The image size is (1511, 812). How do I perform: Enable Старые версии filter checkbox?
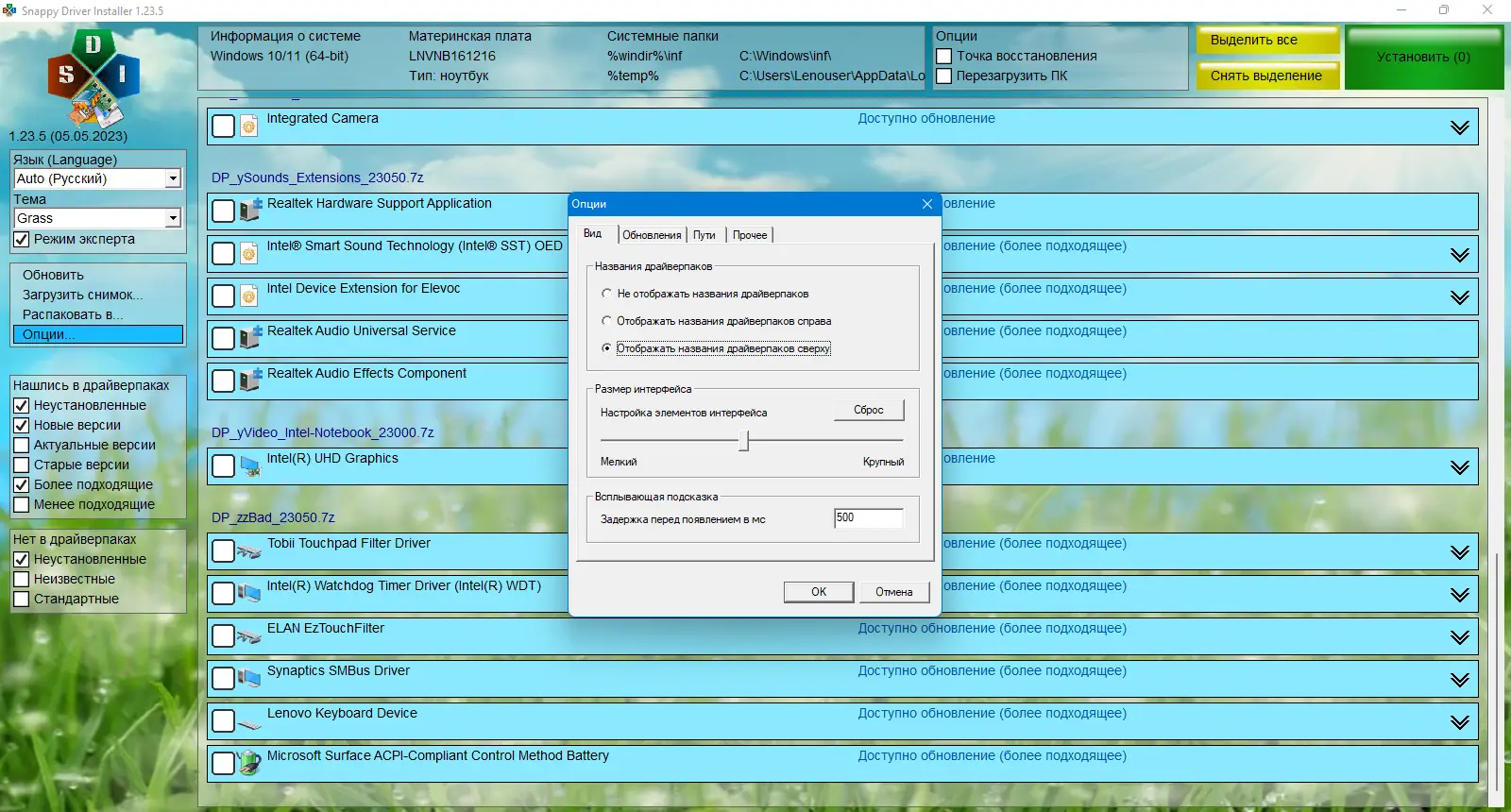pyautogui.click(x=21, y=465)
